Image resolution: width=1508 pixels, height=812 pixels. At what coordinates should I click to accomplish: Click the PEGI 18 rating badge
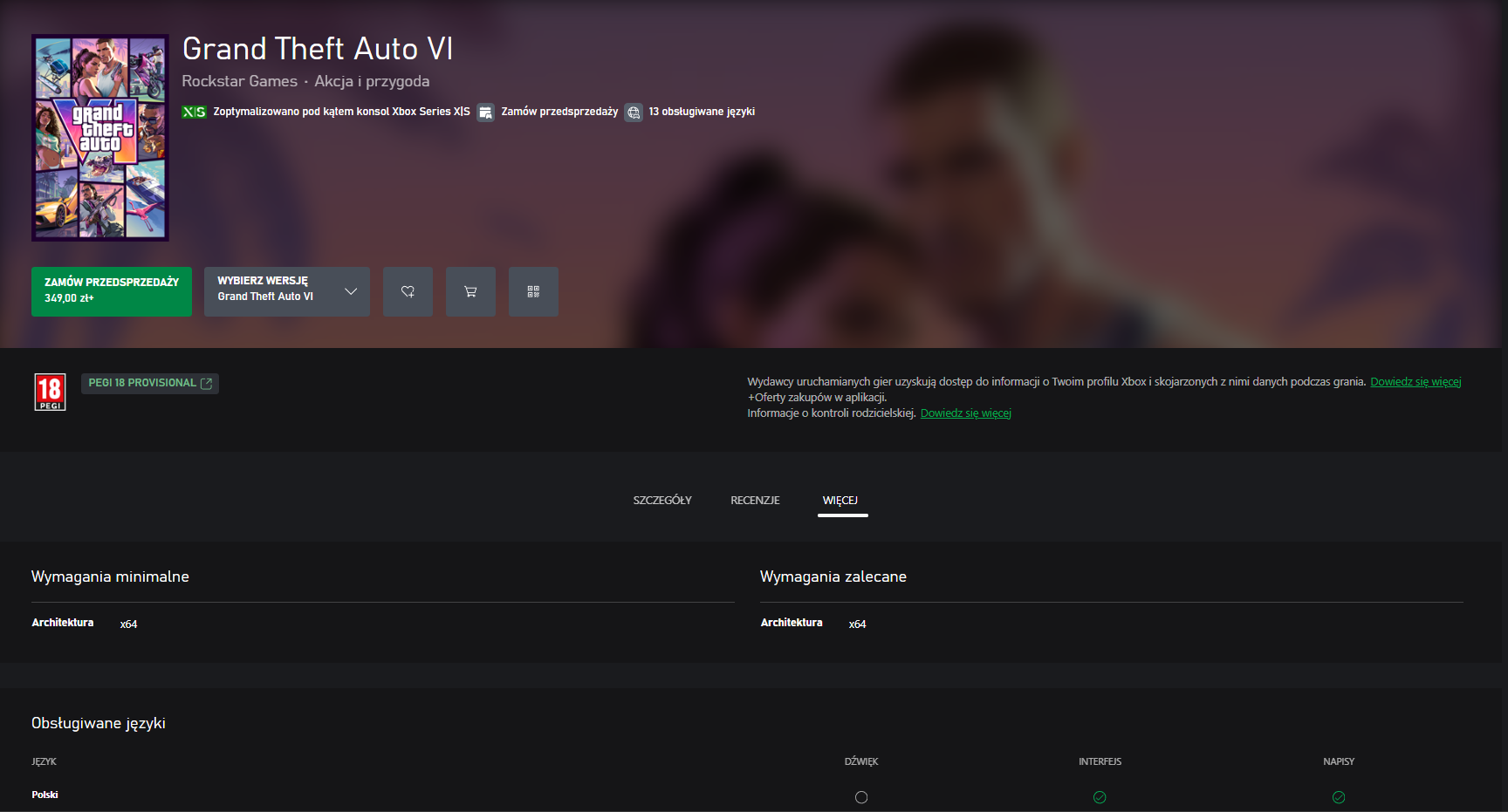[50, 392]
